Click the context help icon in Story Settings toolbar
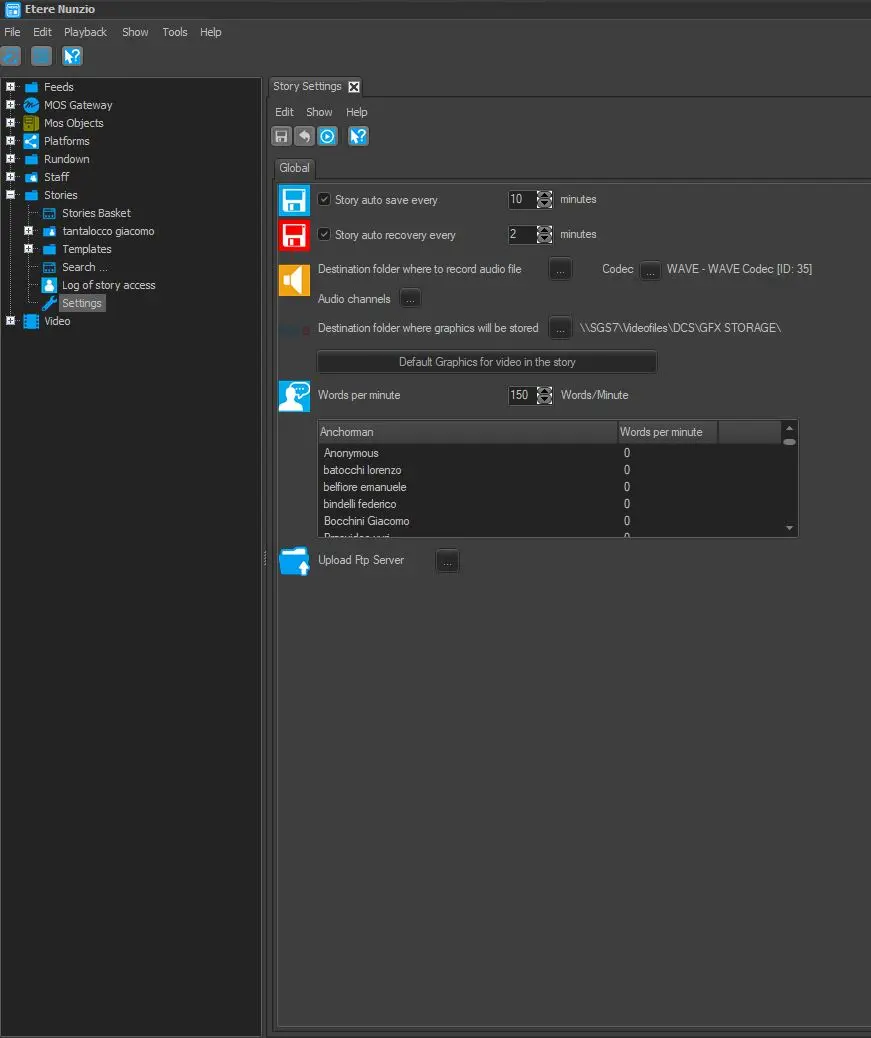Screen dimensions: 871x1038 358,136
